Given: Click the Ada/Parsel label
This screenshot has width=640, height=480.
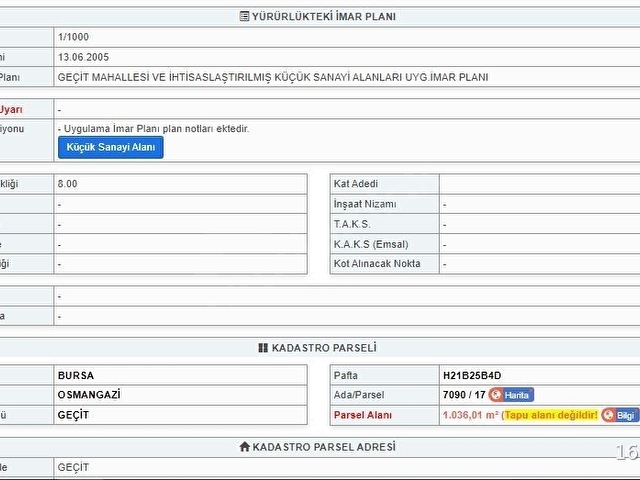Looking at the screenshot, I should 359,395.
